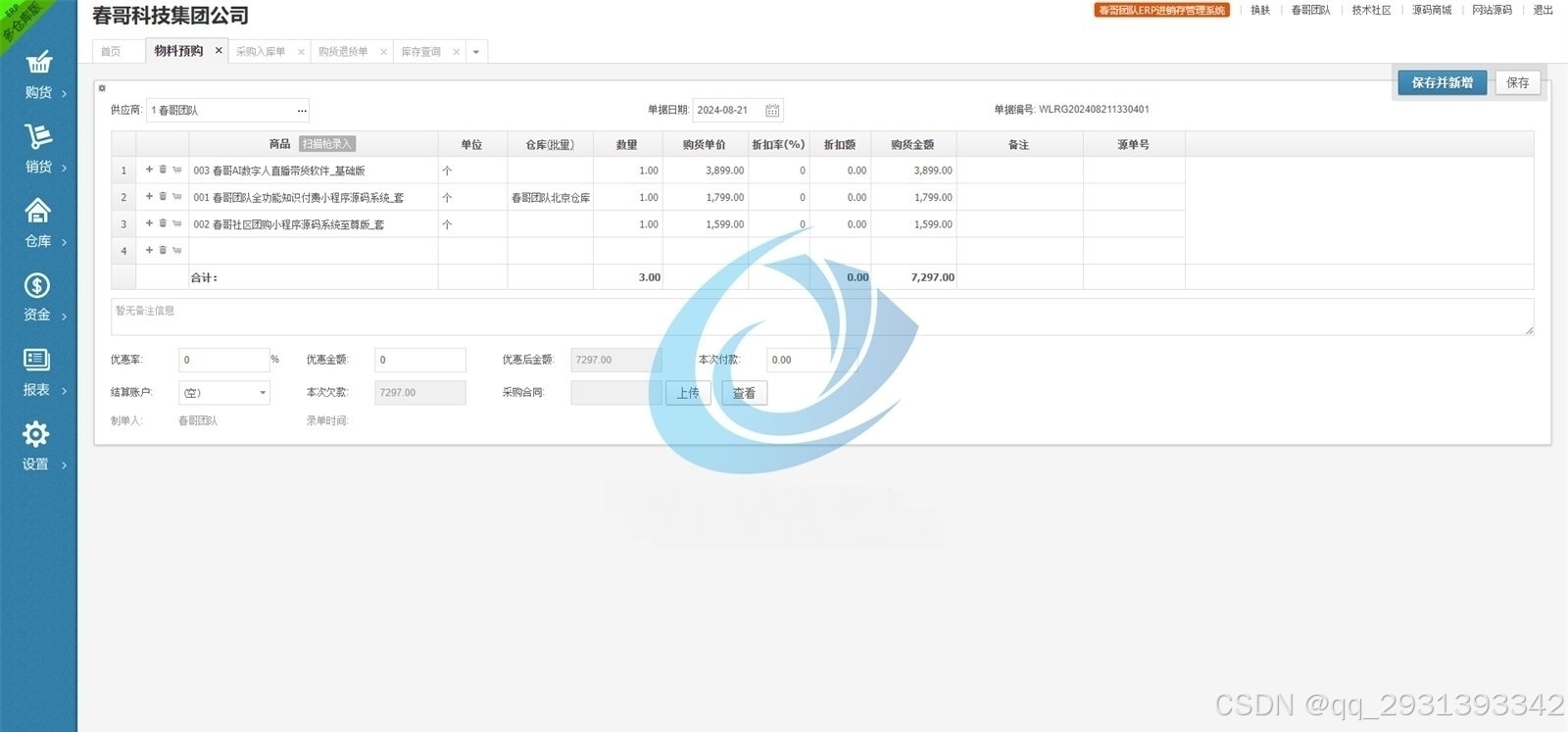Image resolution: width=1568 pixels, height=732 pixels.
Task: Click the 优惠率 input field
Action: point(223,360)
